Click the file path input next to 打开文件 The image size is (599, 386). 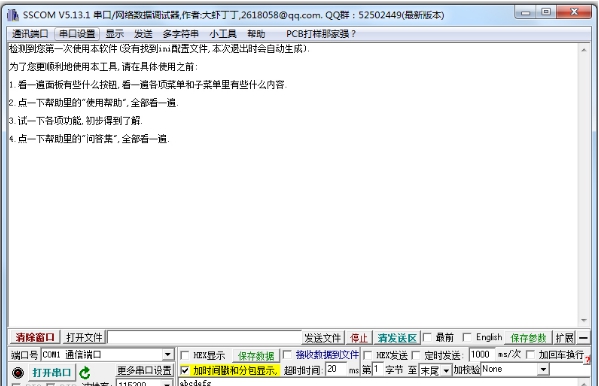(x=204, y=338)
